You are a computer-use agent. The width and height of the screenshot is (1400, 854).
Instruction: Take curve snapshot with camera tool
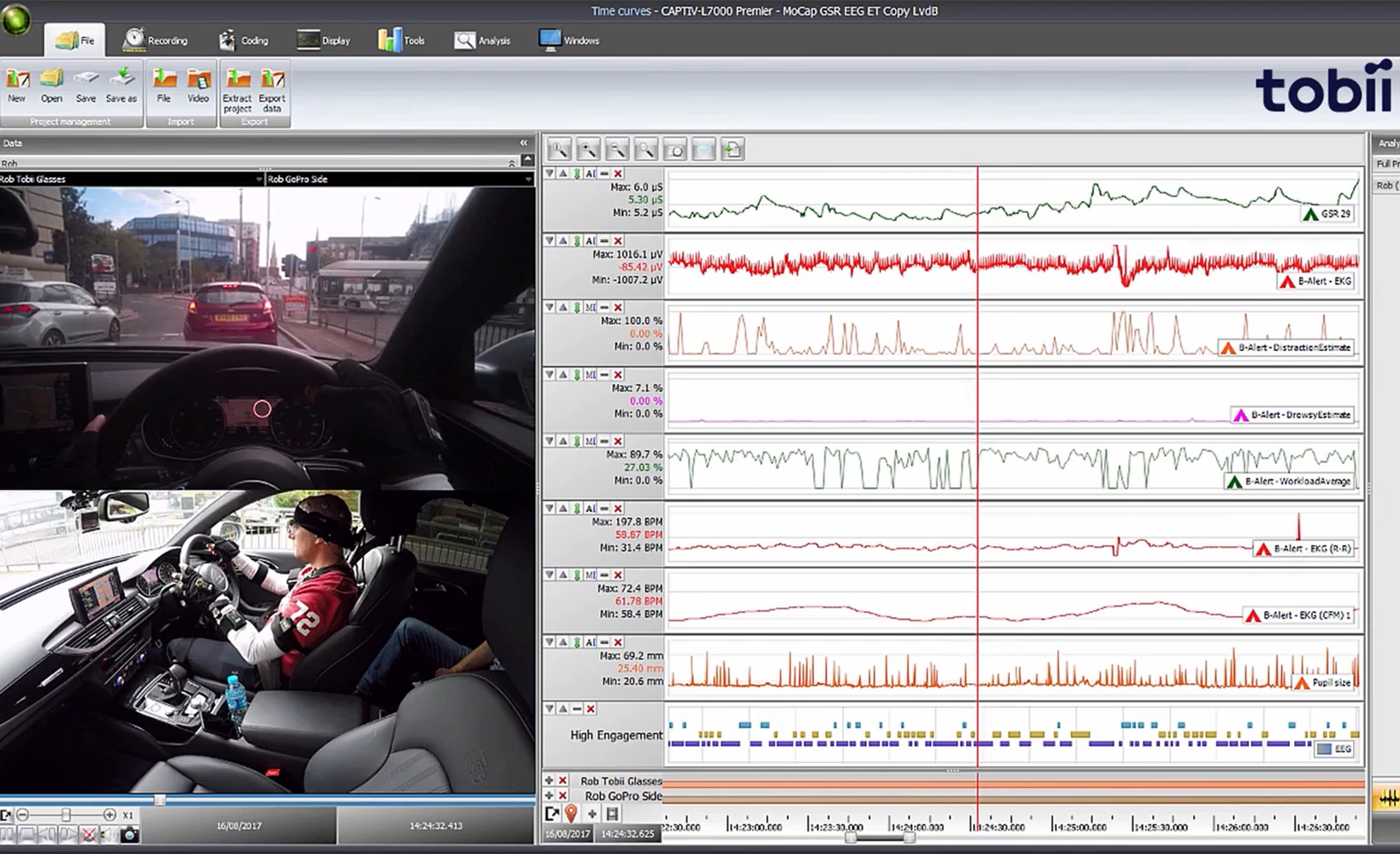(674, 149)
